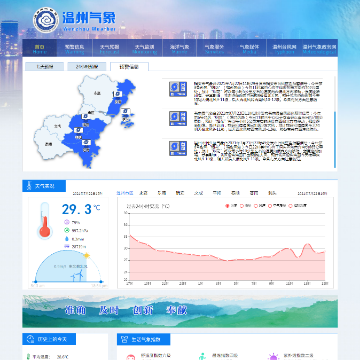This screenshot has height=360, width=360.
Task: Click the wind turbine graphic
Action: (77, 275)
